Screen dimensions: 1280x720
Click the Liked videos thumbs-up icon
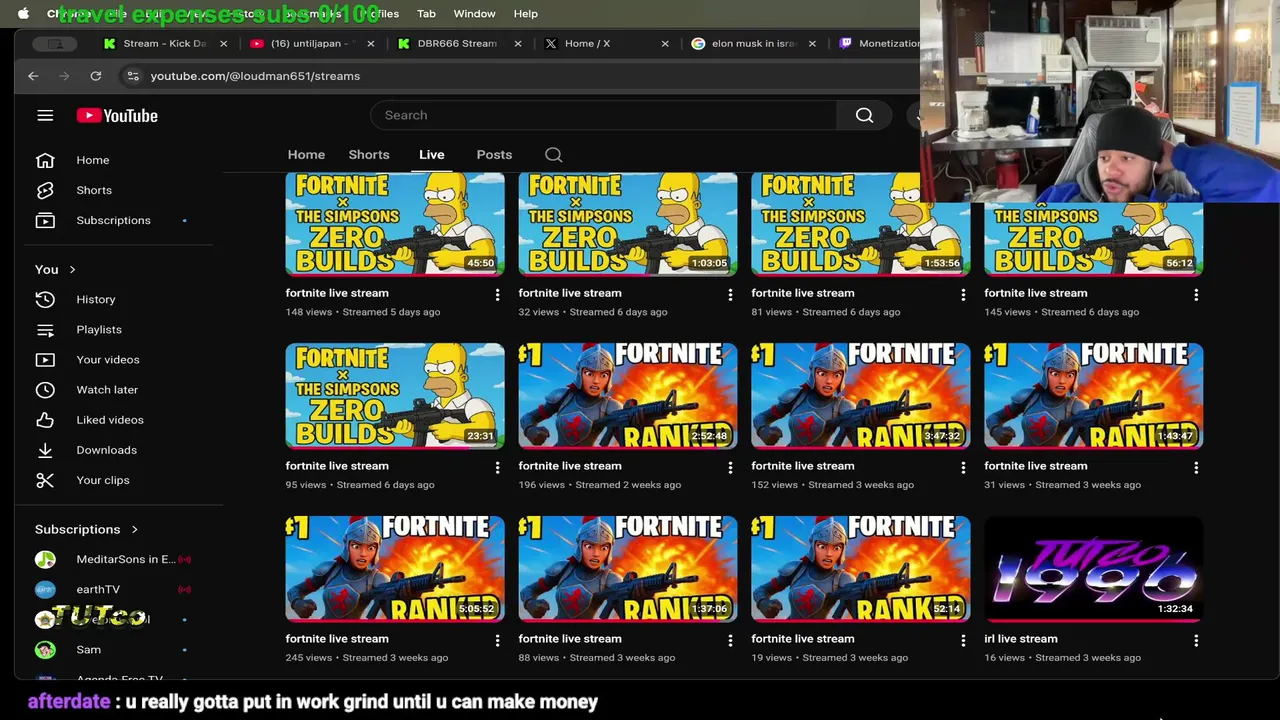(x=45, y=419)
